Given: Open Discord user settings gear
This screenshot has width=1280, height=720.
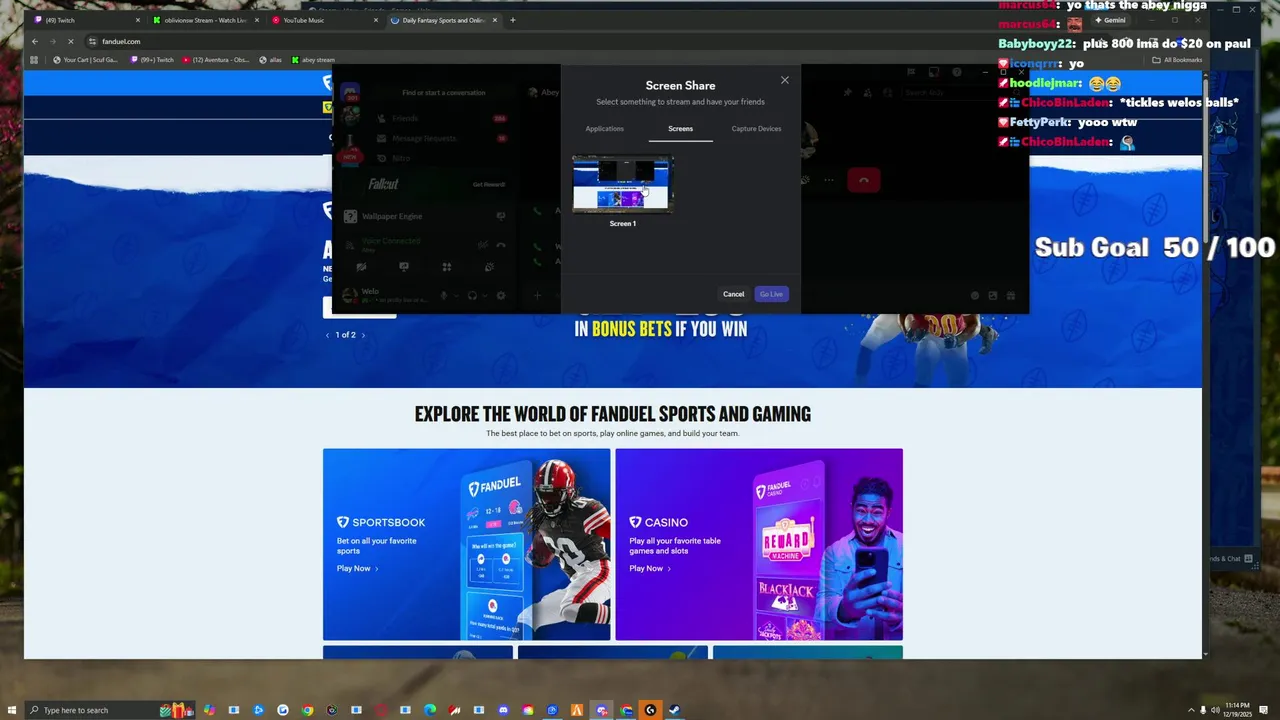Looking at the screenshot, I should tap(501, 295).
